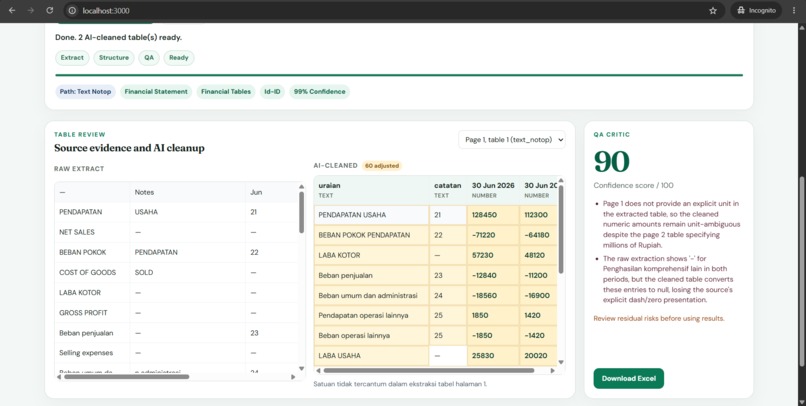Viewport: 806px width, 406px height.
Task: Go back to the previous browser page
Action: (12, 10)
